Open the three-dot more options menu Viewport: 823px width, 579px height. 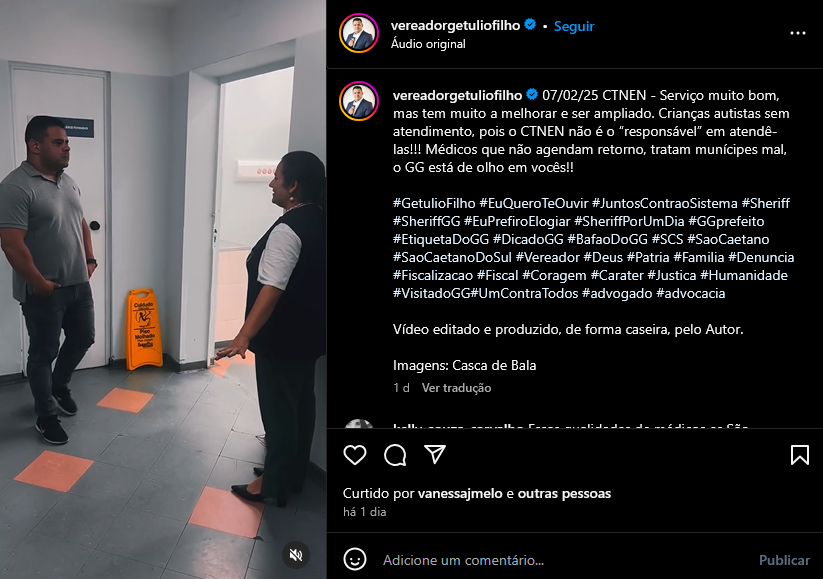coord(798,33)
